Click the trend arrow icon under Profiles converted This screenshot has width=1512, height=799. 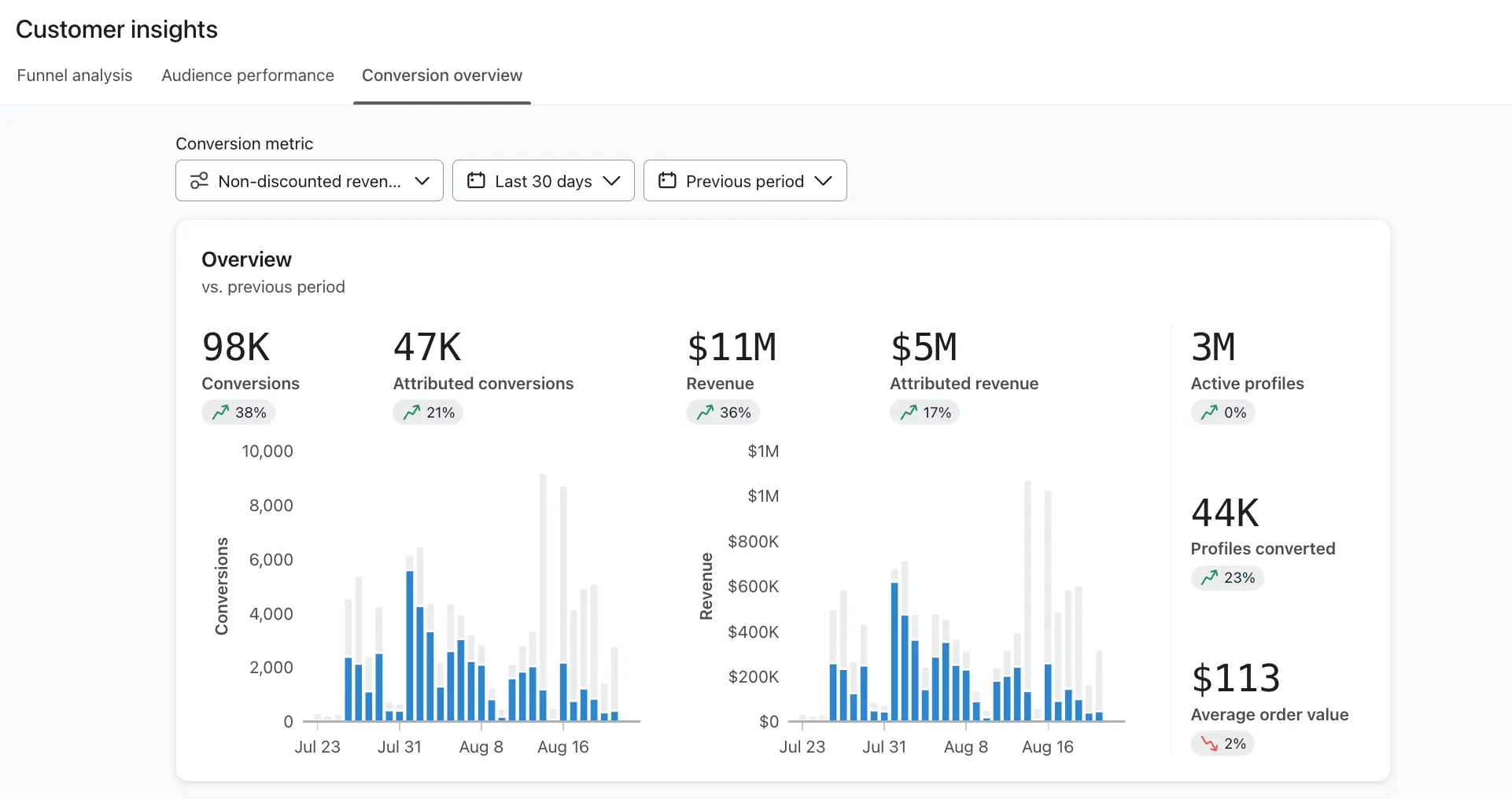click(1209, 578)
